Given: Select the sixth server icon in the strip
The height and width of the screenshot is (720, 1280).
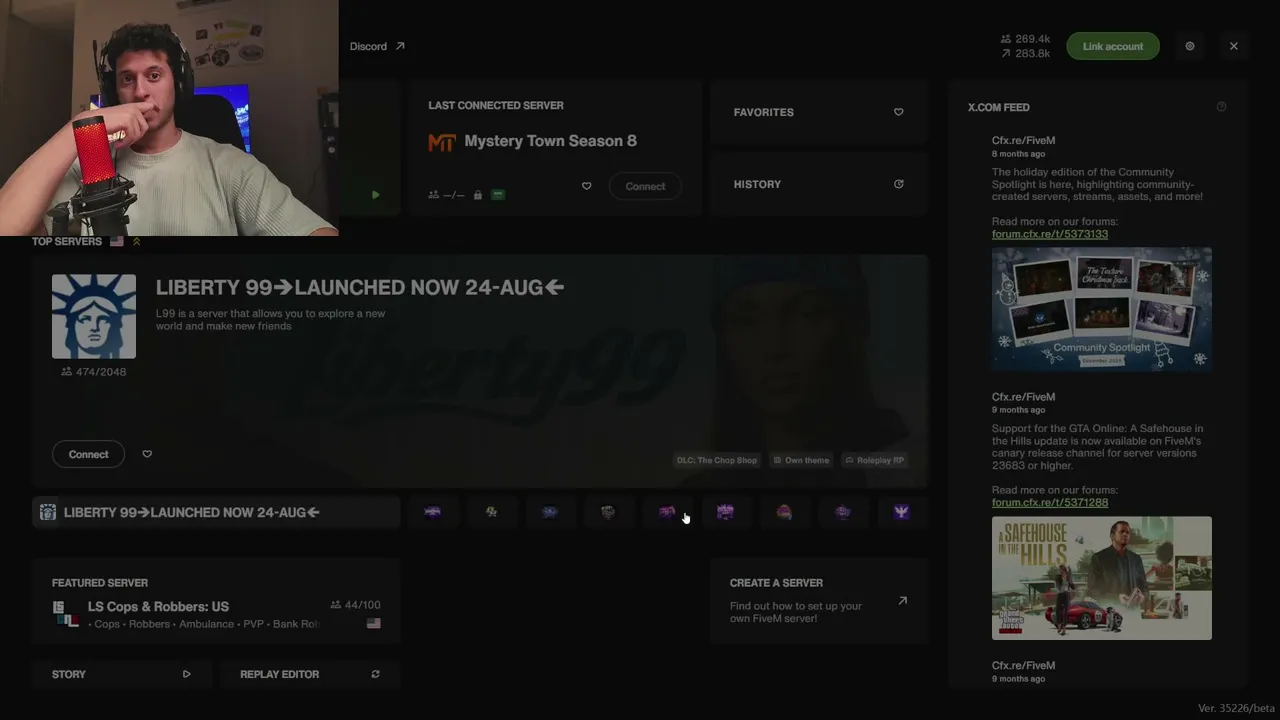Looking at the screenshot, I should click(725, 512).
